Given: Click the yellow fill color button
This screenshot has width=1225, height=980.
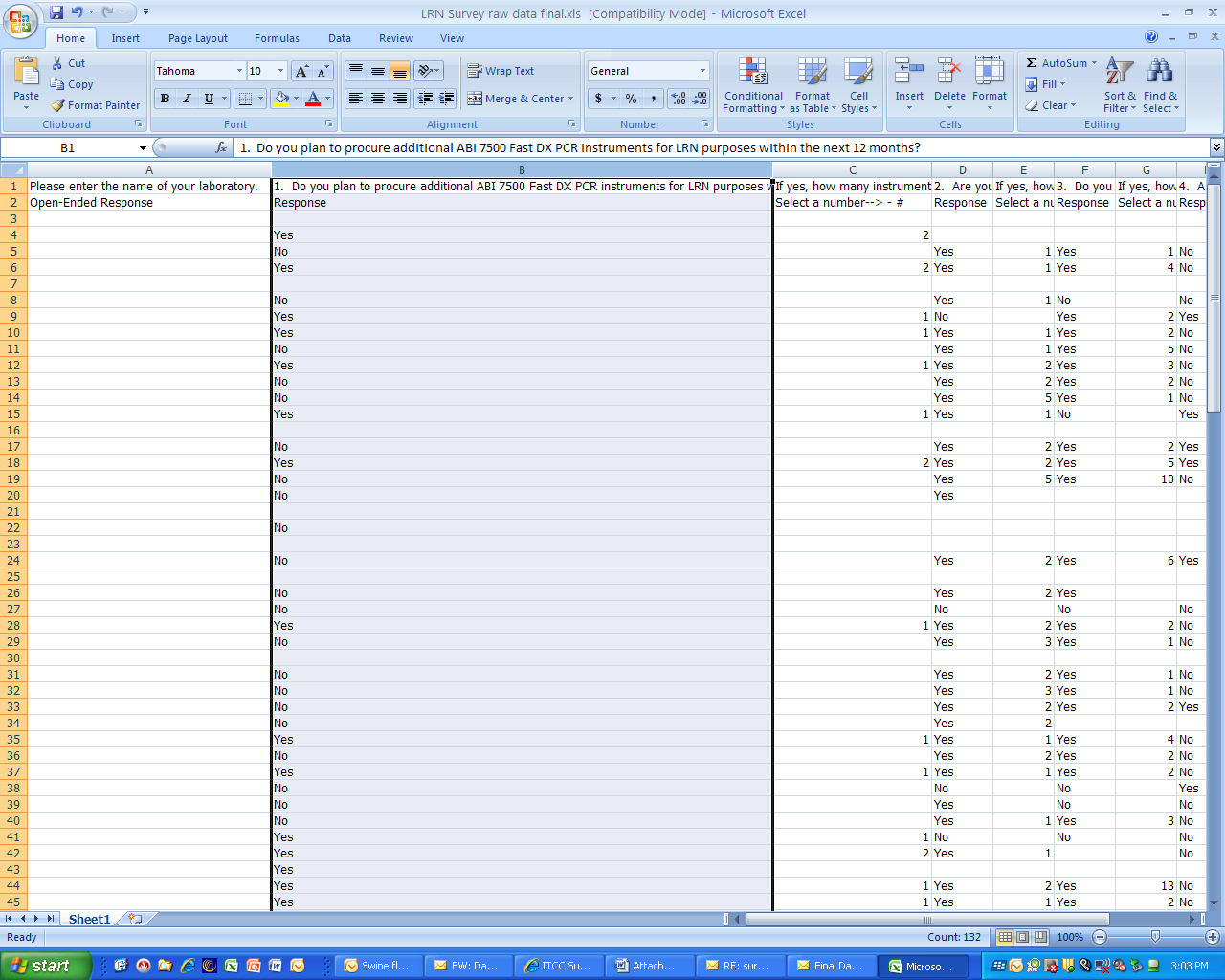Looking at the screenshot, I should 281,99.
